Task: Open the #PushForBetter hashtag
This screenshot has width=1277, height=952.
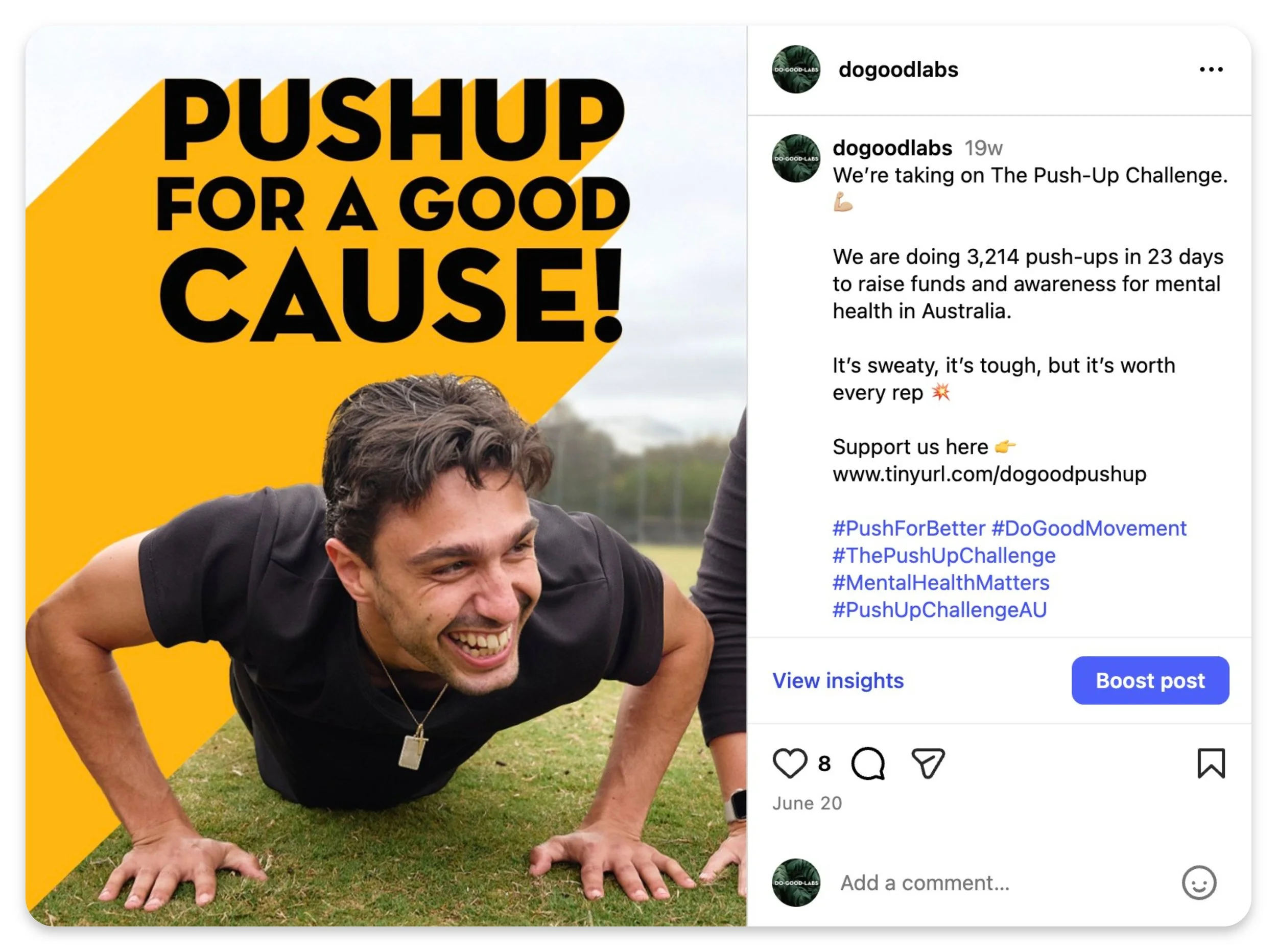Action: [x=908, y=528]
